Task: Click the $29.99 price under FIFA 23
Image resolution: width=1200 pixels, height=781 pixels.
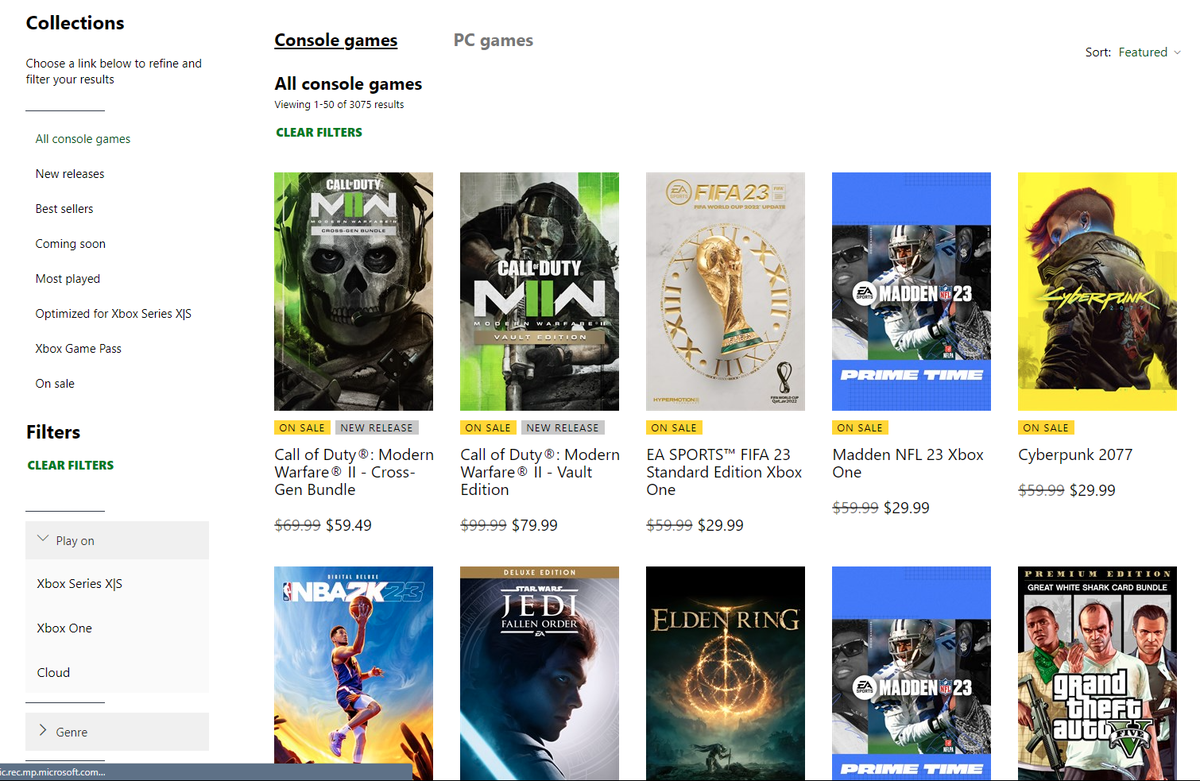Action: pos(721,525)
